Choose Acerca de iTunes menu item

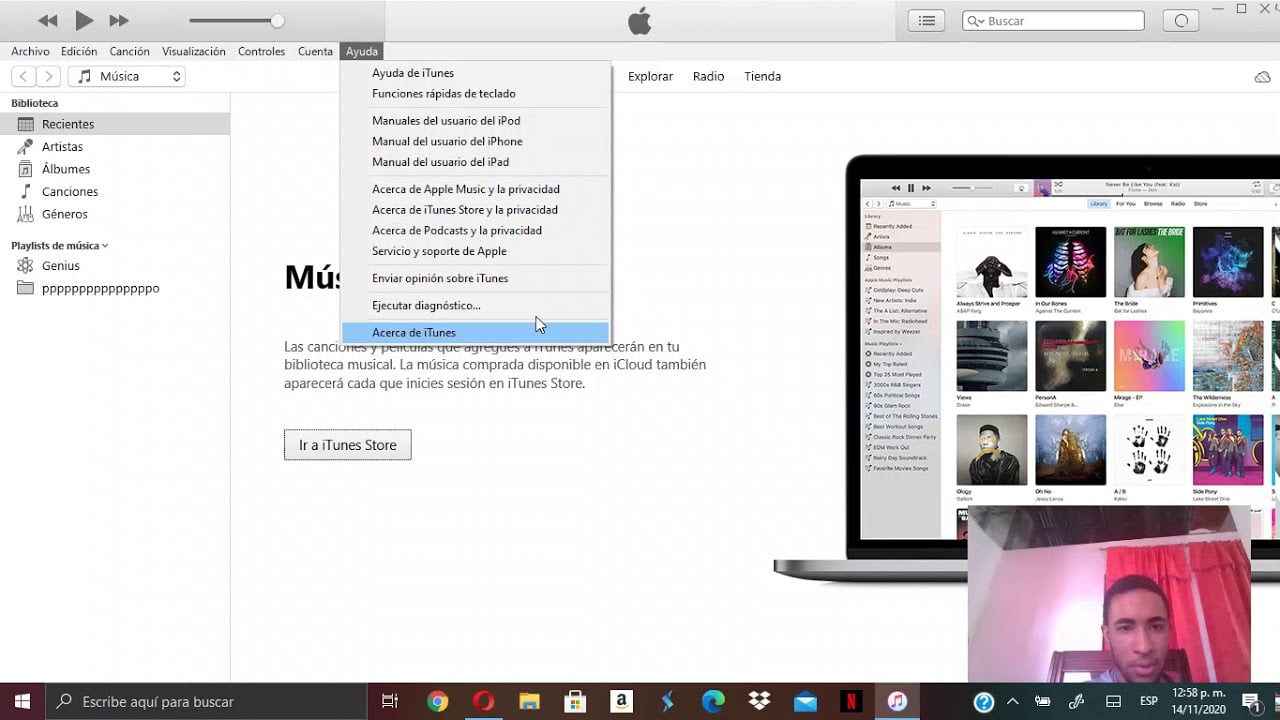pos(475,332)
